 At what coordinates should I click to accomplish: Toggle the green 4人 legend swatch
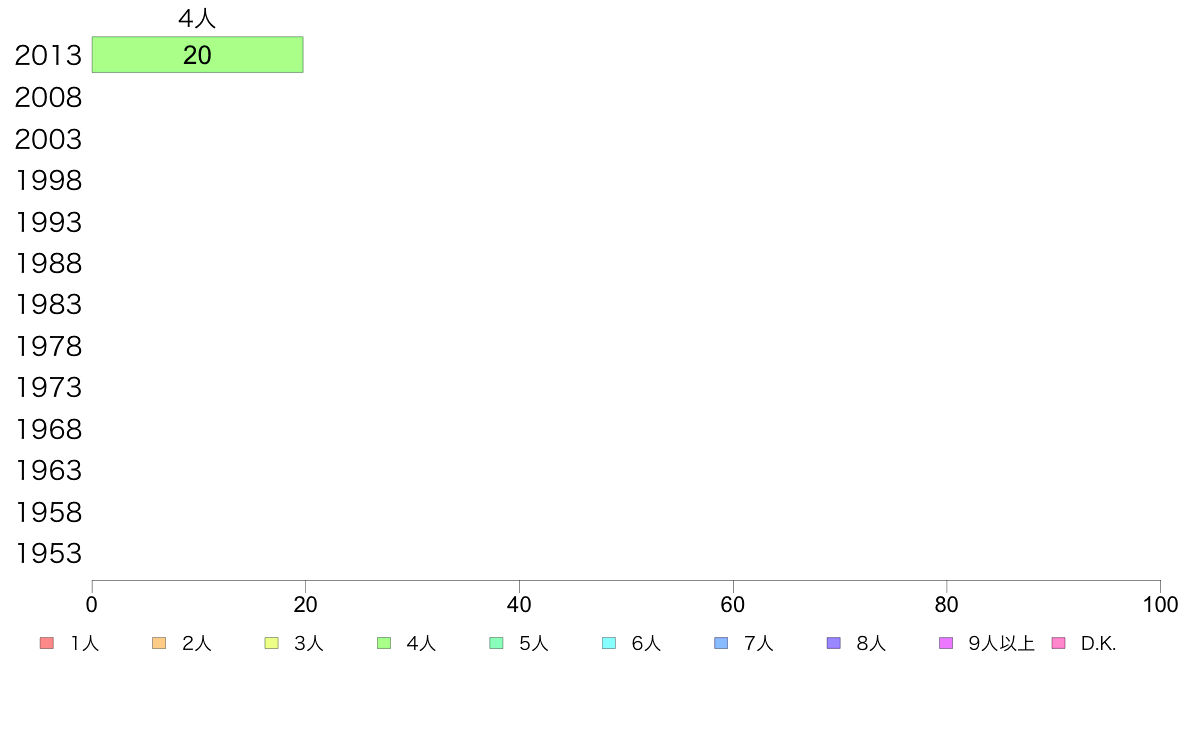click(384, 643)
